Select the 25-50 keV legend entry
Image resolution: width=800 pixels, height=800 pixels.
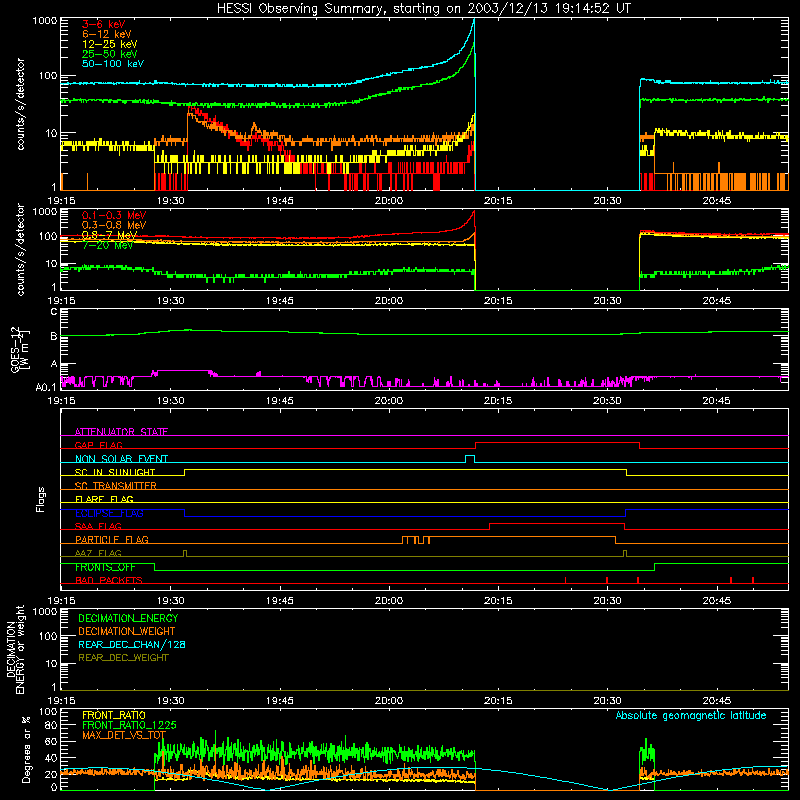coord(110,54)
